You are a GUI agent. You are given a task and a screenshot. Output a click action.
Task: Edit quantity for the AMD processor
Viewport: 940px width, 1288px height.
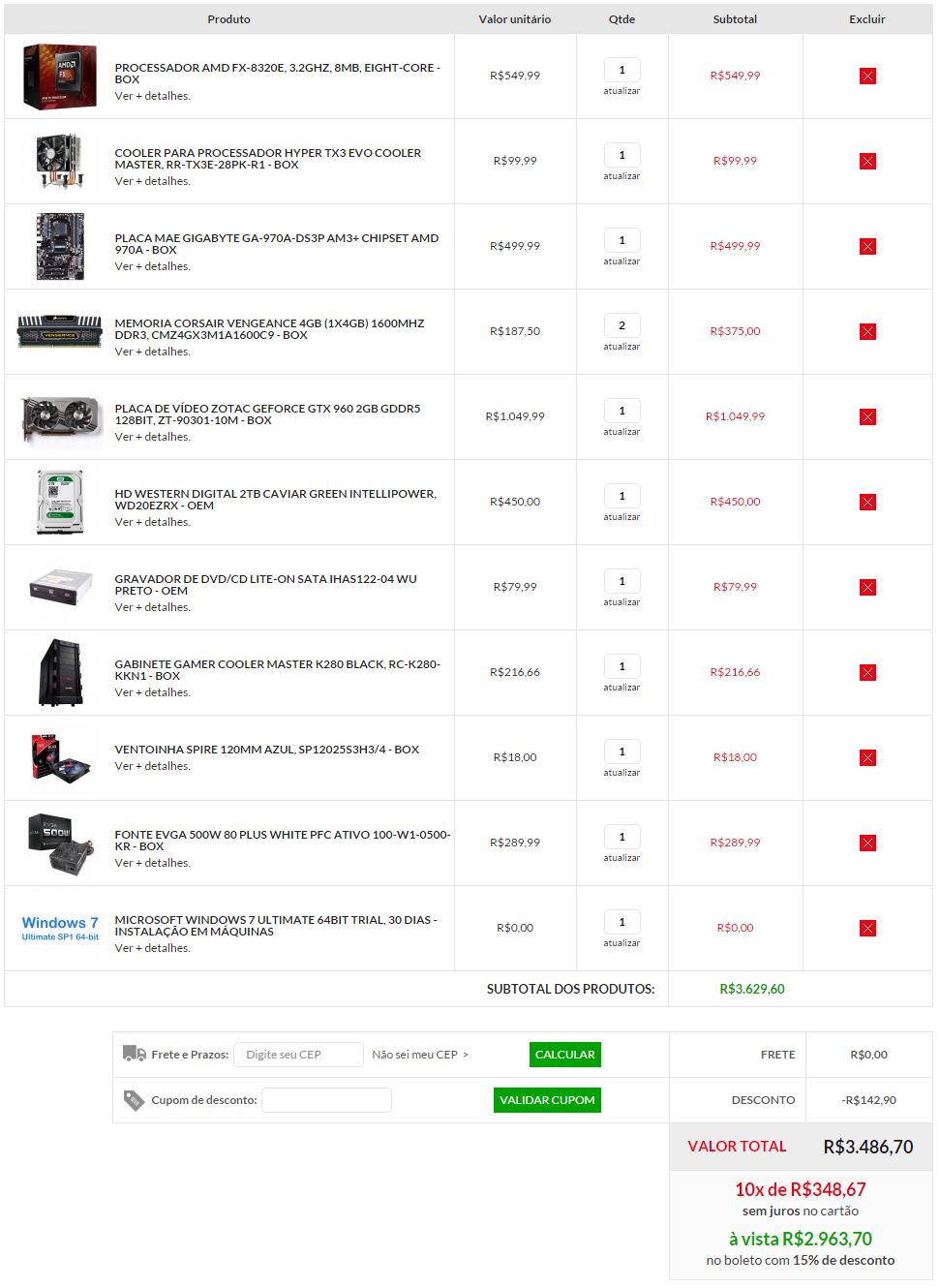(622, 70)
